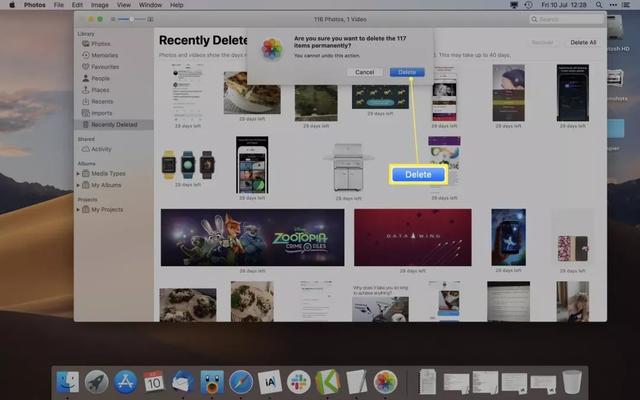Open Photos in the Library sidebar
The width and height of the screenshot is (640, 400).
(x=100, y=44)
